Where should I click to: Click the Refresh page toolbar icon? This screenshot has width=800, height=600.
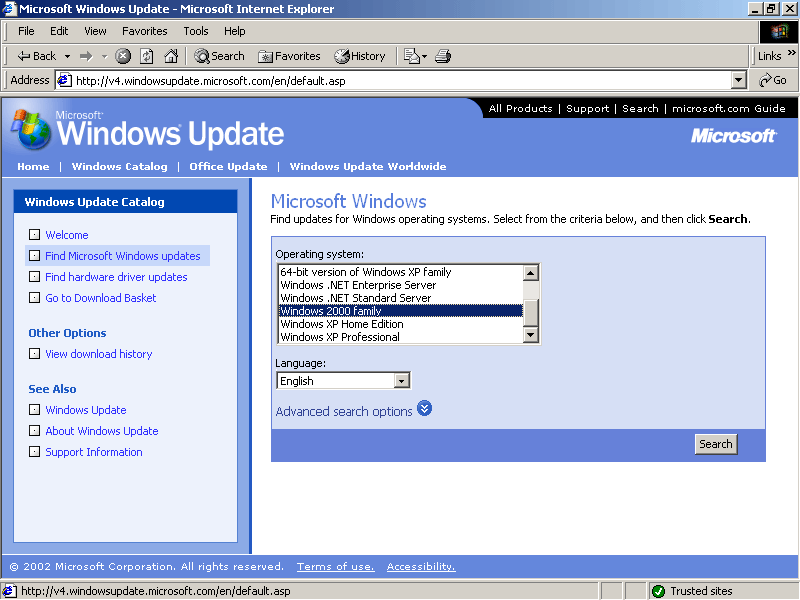147,56
